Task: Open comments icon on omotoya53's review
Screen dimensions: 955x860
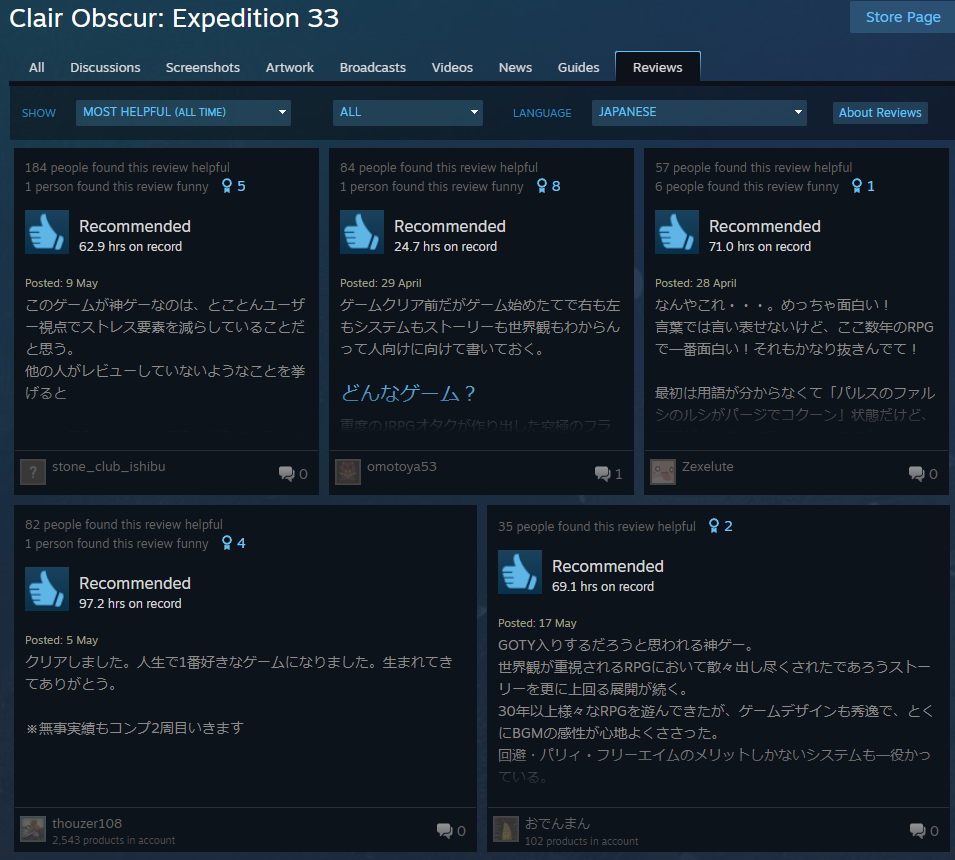Action: click(x=602, y=473)
